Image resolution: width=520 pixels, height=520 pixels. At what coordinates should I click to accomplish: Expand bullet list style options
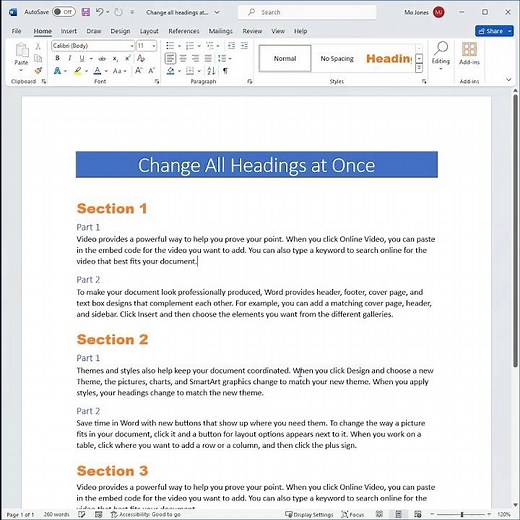(x=179, y=46)
